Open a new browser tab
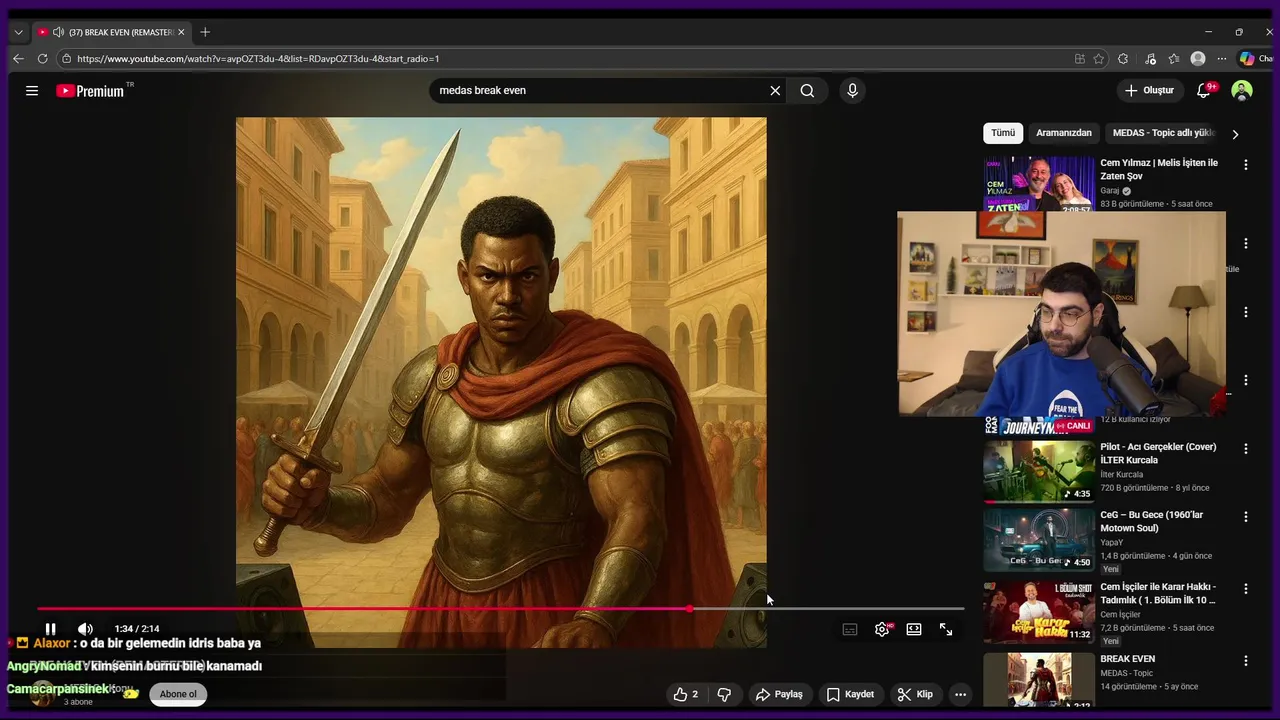Image resolution: width=1280 pixels, height=720 pixels. (x=205, y=32)
